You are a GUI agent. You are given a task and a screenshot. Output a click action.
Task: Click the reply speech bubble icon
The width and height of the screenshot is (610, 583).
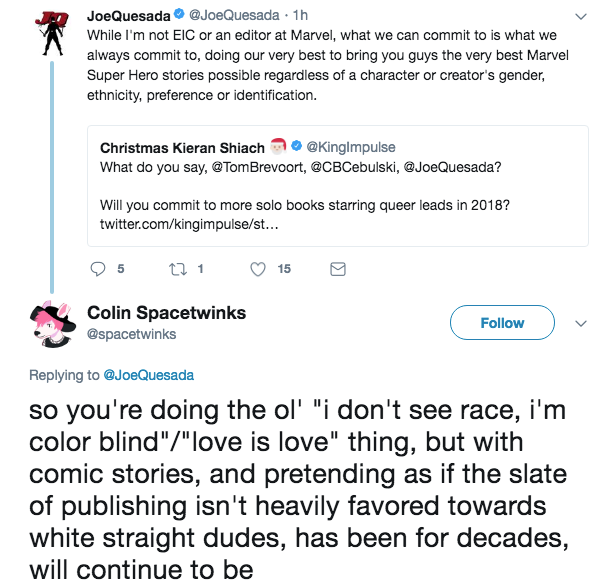(98, 268)
